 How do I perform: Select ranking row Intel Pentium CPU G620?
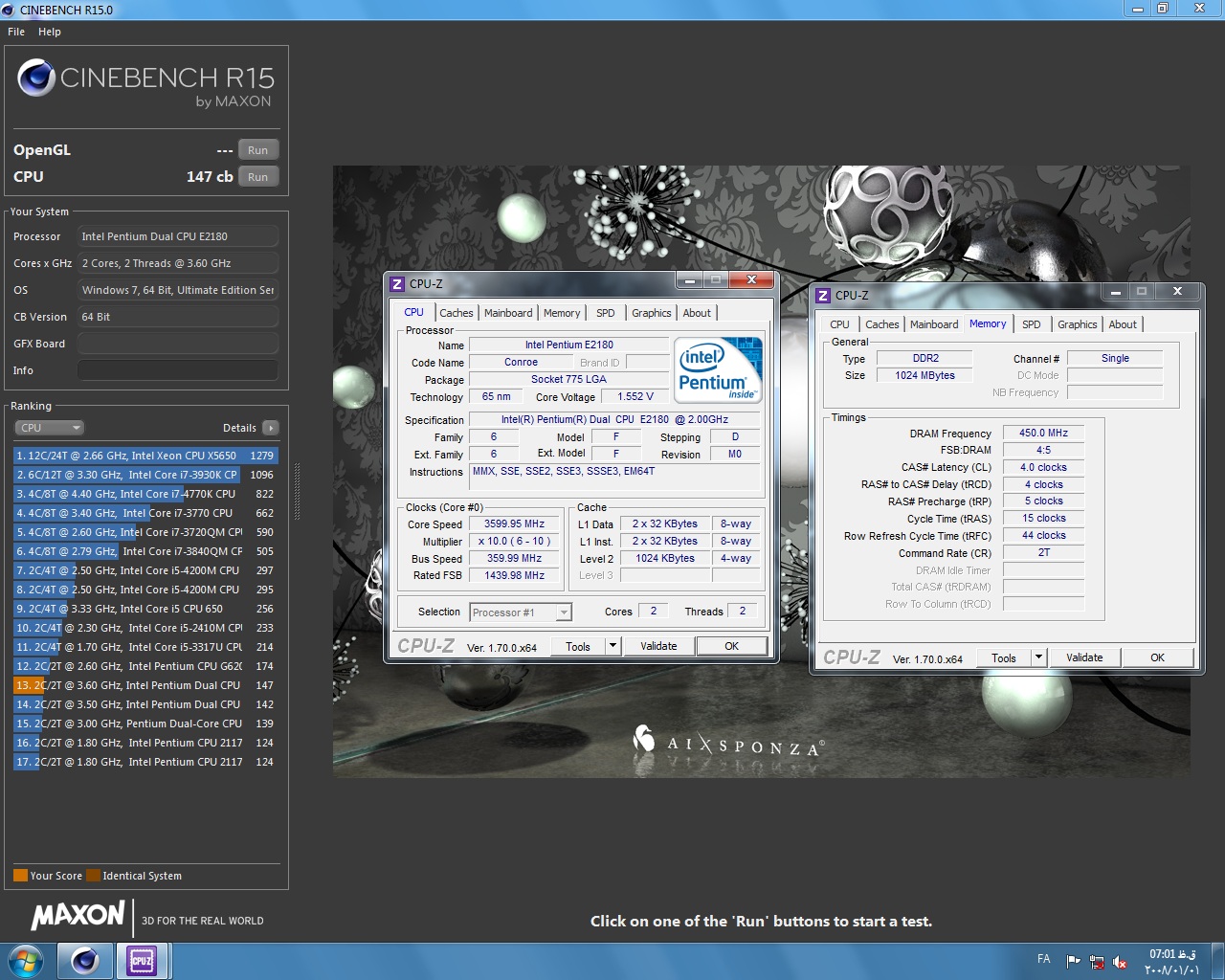145,666
